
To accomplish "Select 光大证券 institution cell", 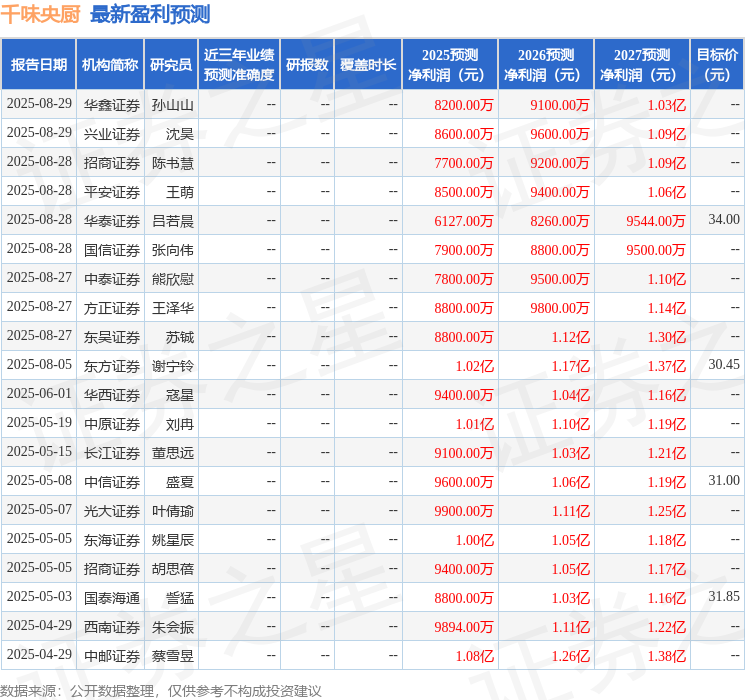I will pyautogui.click(x=112, y=511).
